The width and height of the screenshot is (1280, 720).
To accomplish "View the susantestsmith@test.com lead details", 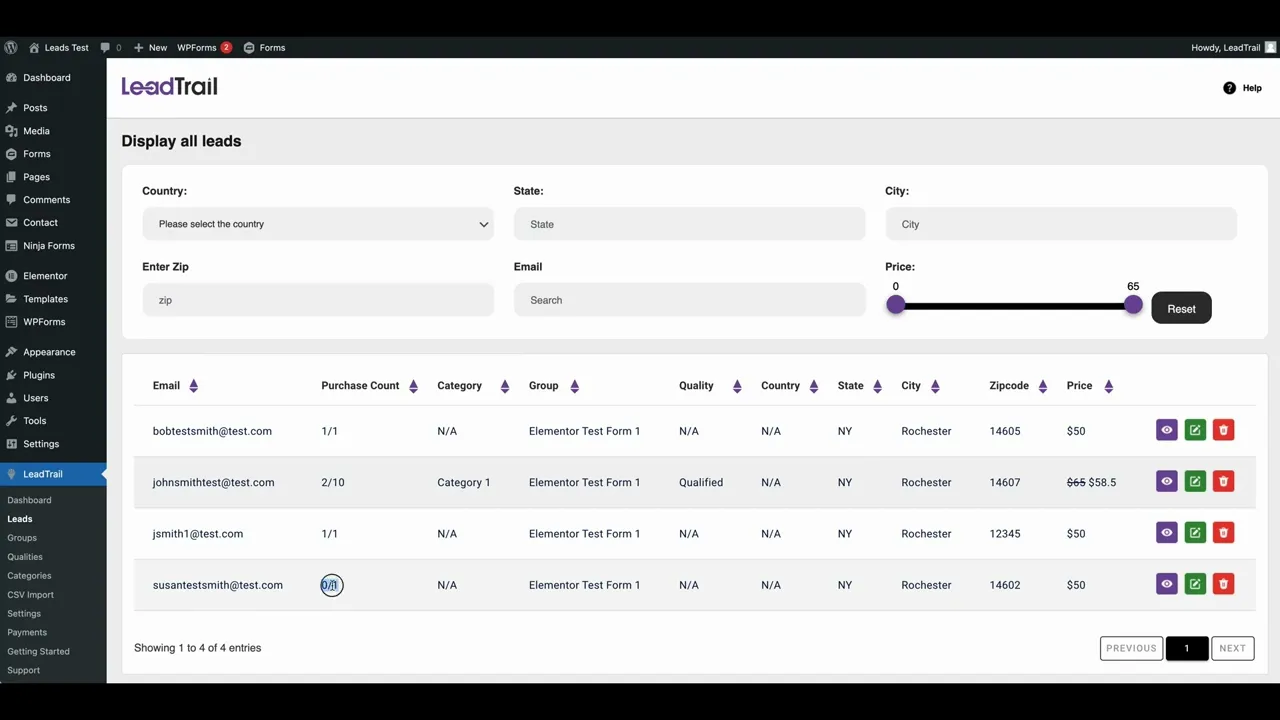I will [1167, 583].
